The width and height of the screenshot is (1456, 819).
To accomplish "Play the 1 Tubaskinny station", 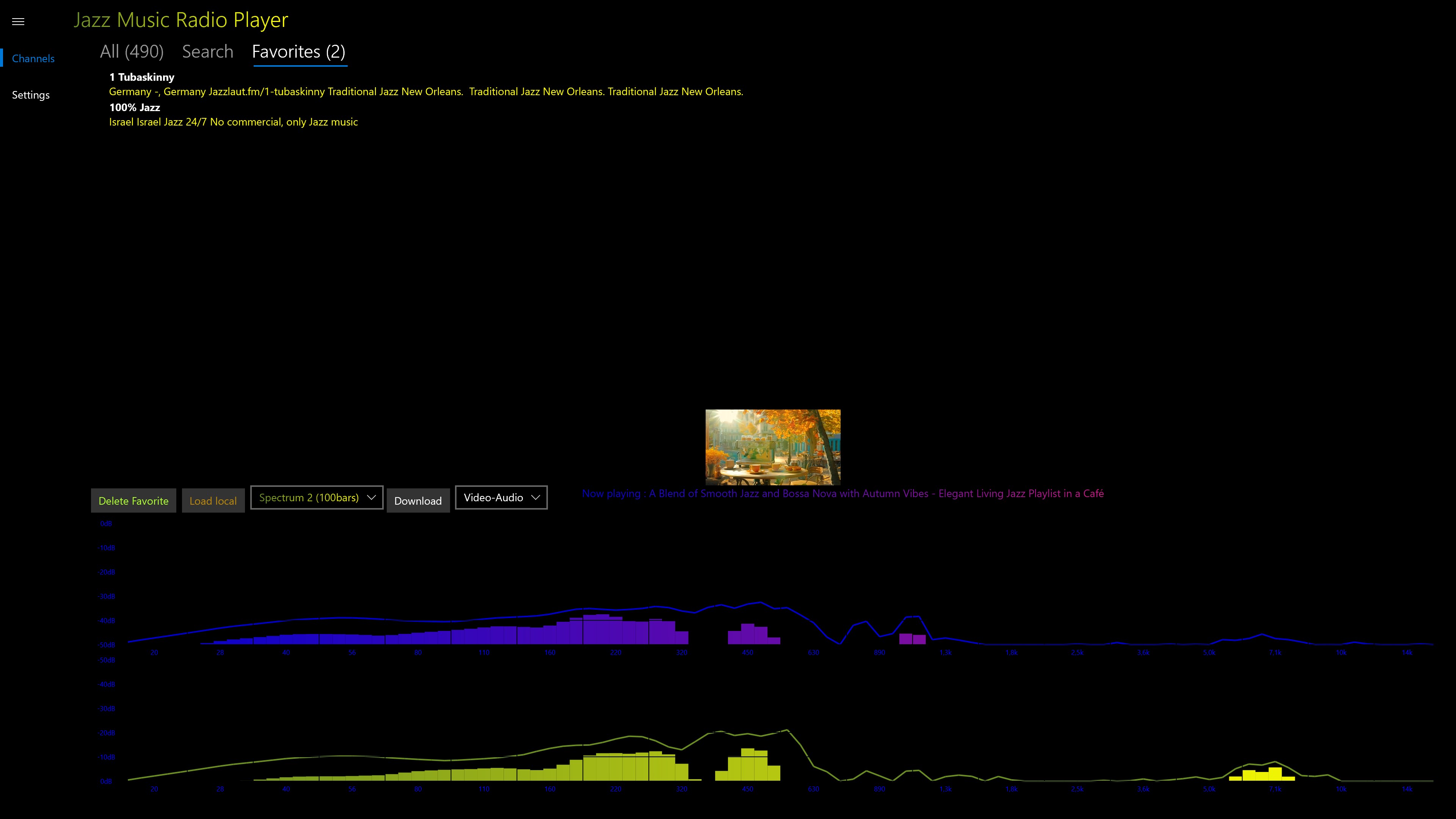I will click(141, 77).
